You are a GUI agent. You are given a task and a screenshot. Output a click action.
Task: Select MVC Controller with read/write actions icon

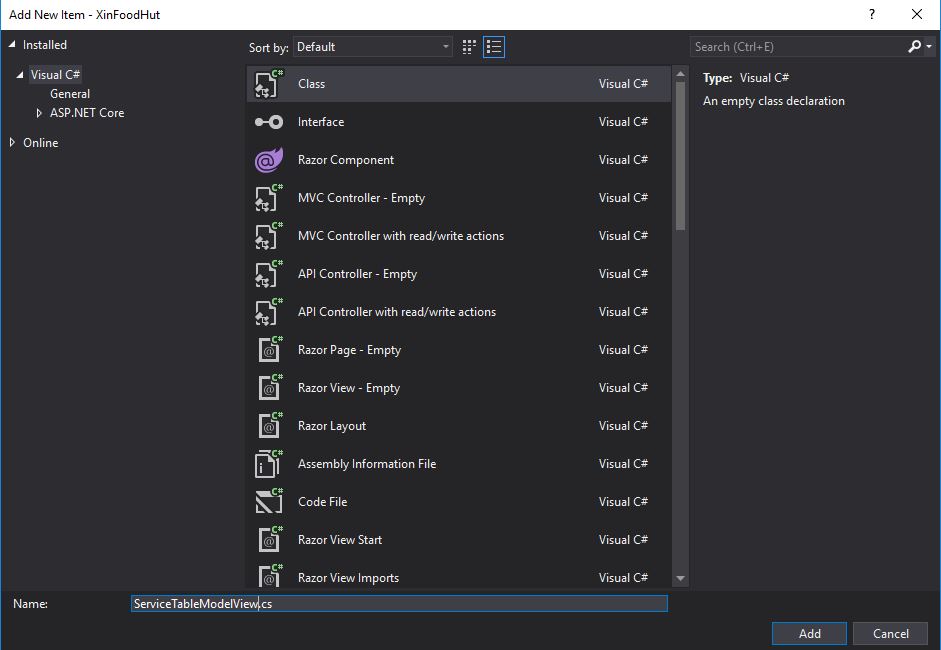(268, 236)
